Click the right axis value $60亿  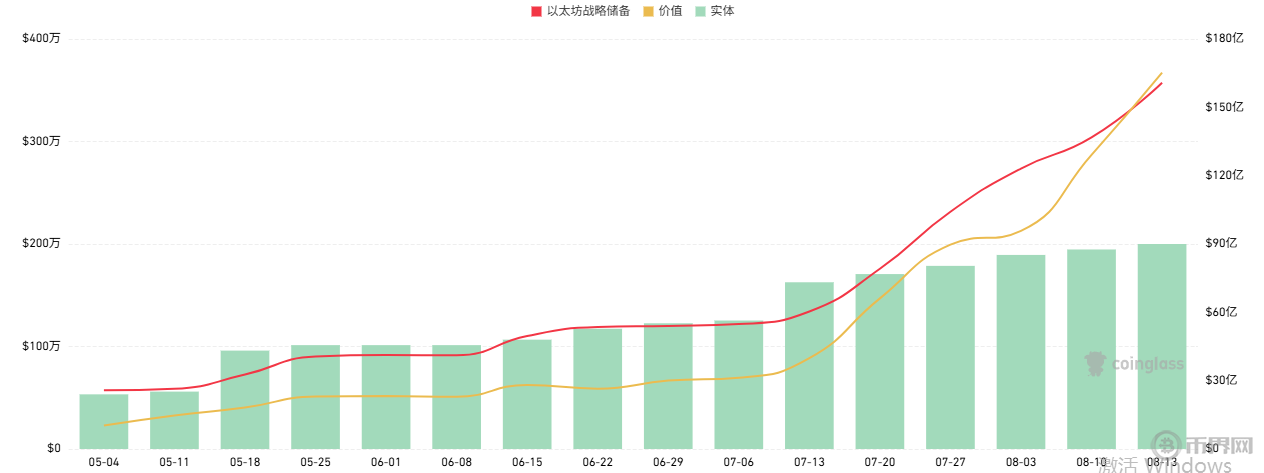coord(1221,312)
